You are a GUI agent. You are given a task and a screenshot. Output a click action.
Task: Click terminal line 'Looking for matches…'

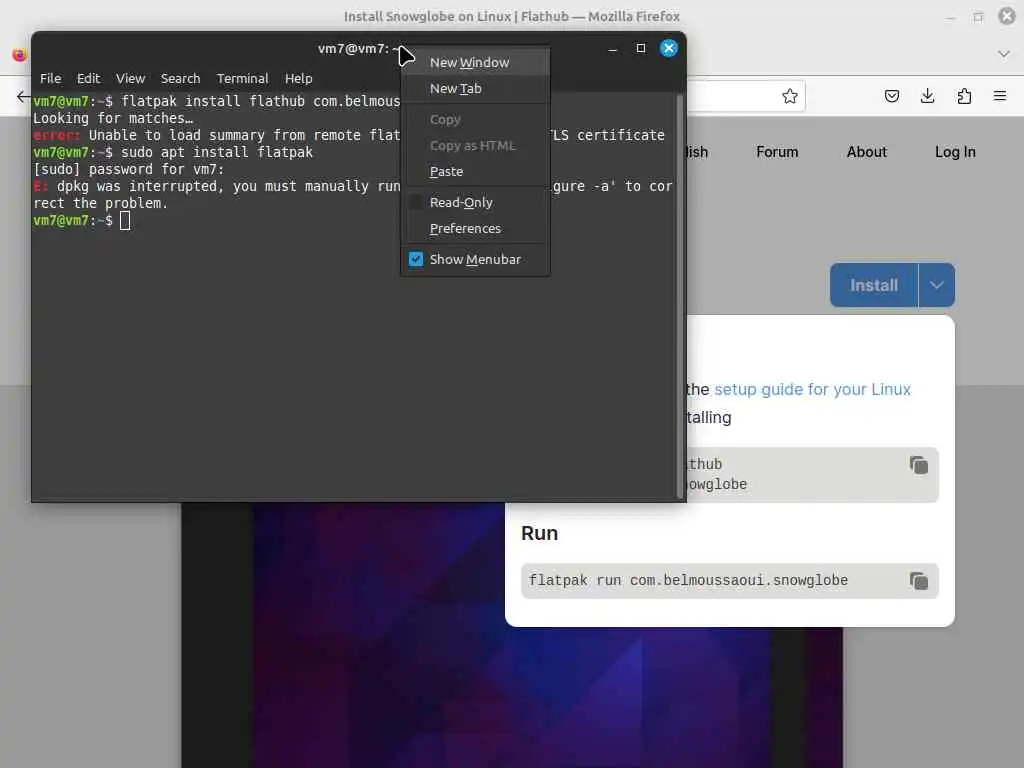tap(113, 118)
